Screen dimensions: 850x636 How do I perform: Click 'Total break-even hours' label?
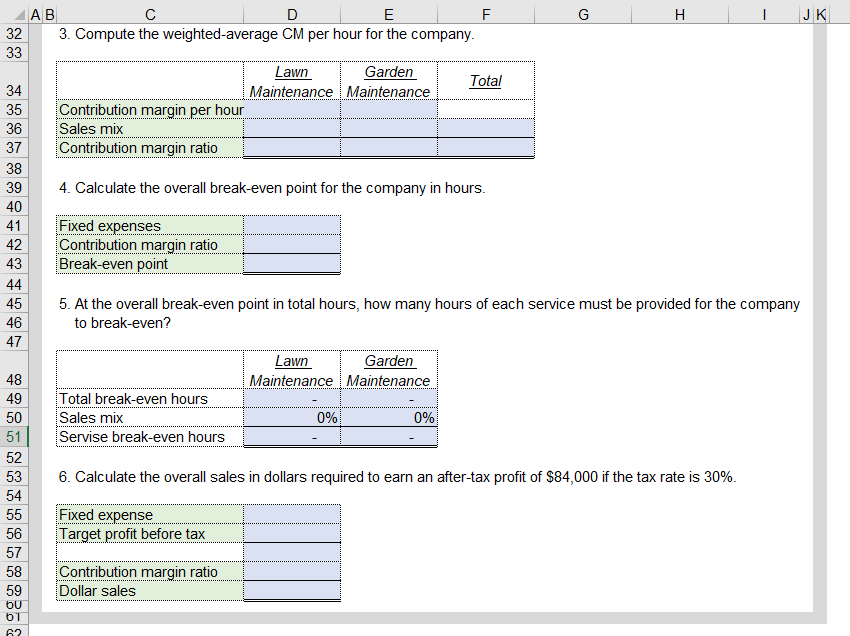(133, 399)
